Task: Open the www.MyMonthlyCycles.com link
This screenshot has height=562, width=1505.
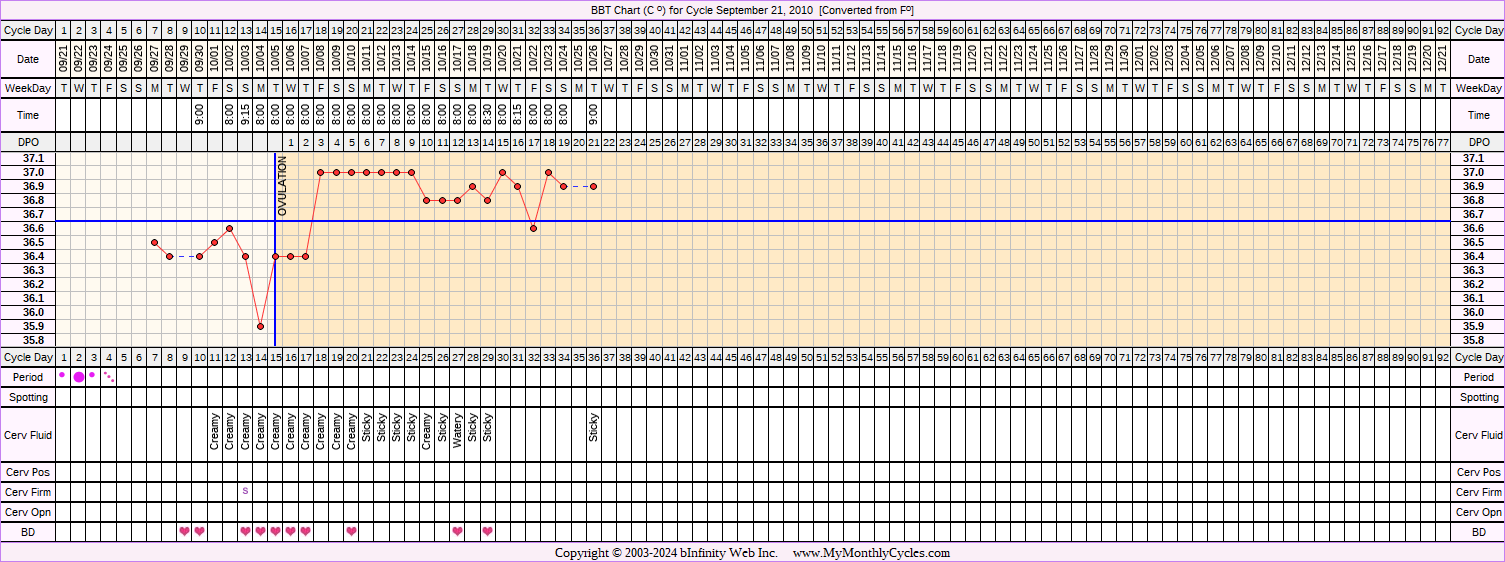Action: [871, 553]
